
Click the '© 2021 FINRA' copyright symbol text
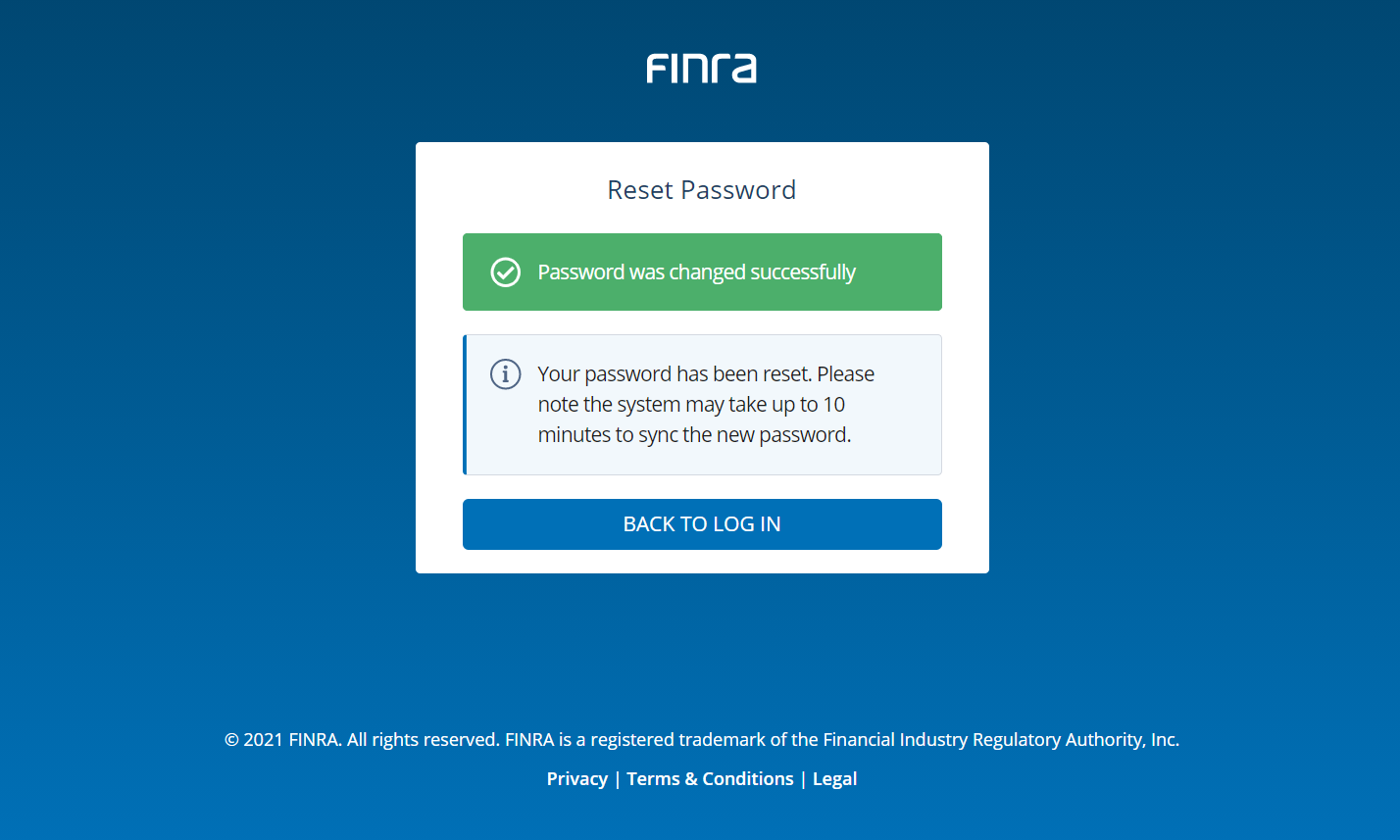(x=232, y=740)
